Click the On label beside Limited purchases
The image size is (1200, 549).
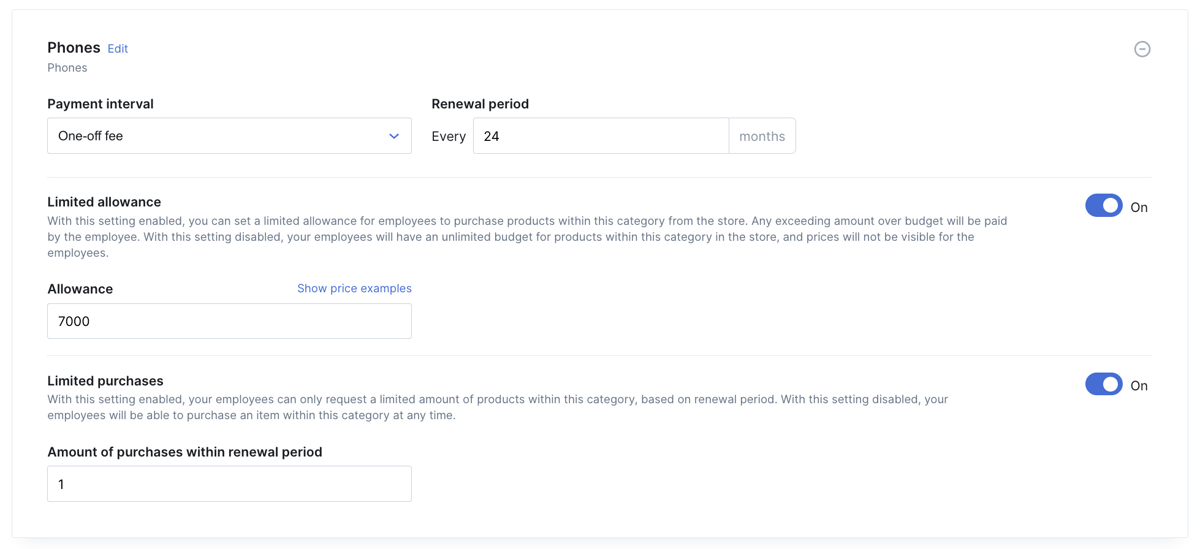[1139, 385]
